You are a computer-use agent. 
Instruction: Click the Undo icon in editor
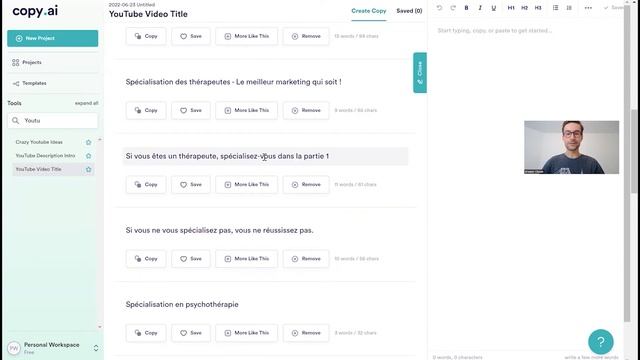pos(439,8)
